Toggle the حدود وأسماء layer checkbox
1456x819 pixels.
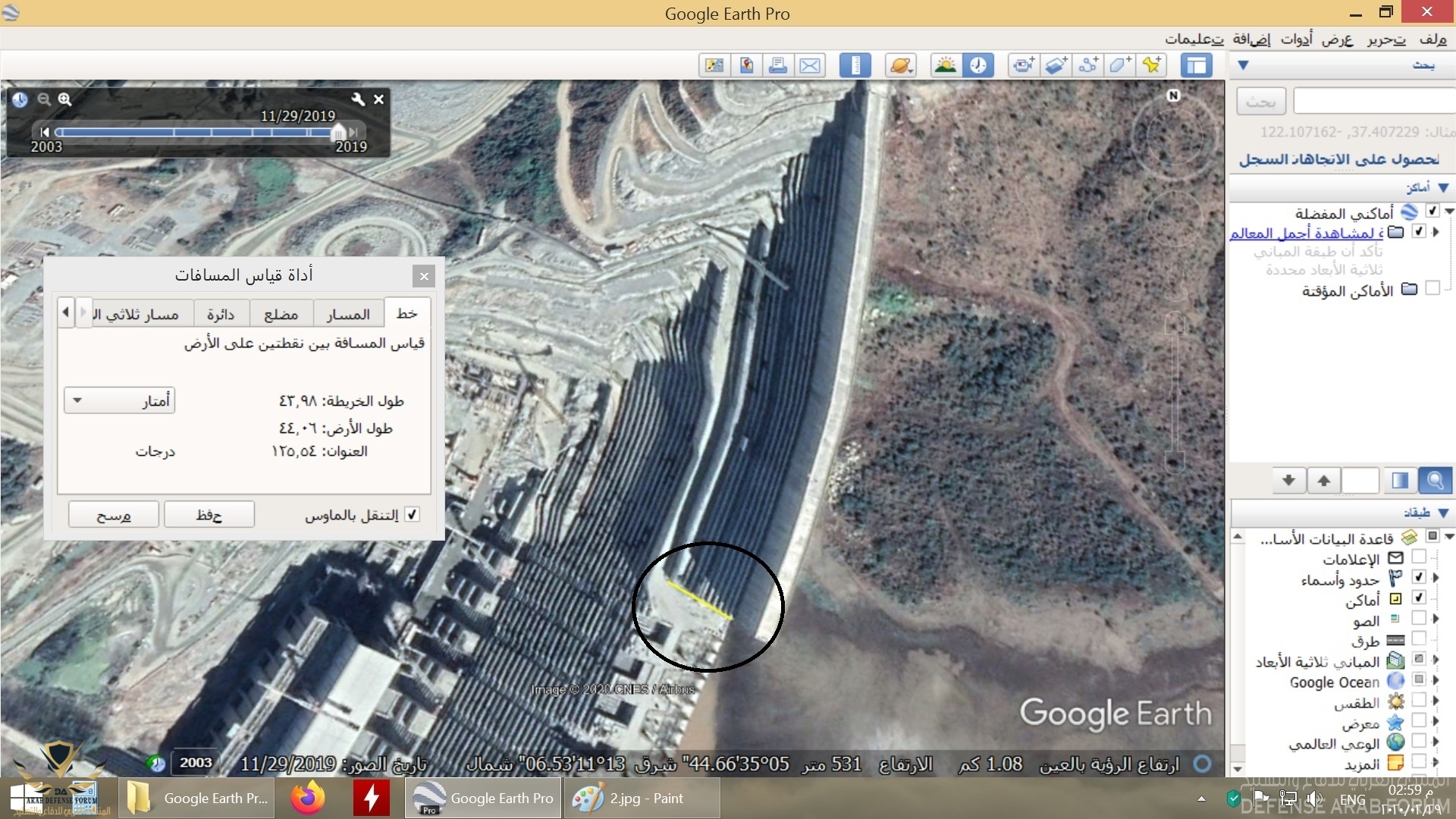click(x=1419, y=577)
